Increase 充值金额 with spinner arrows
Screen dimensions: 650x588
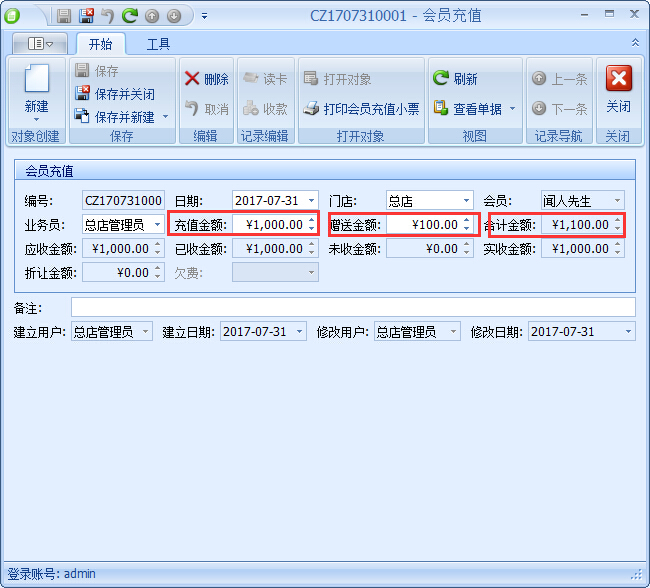click(311, 221)
